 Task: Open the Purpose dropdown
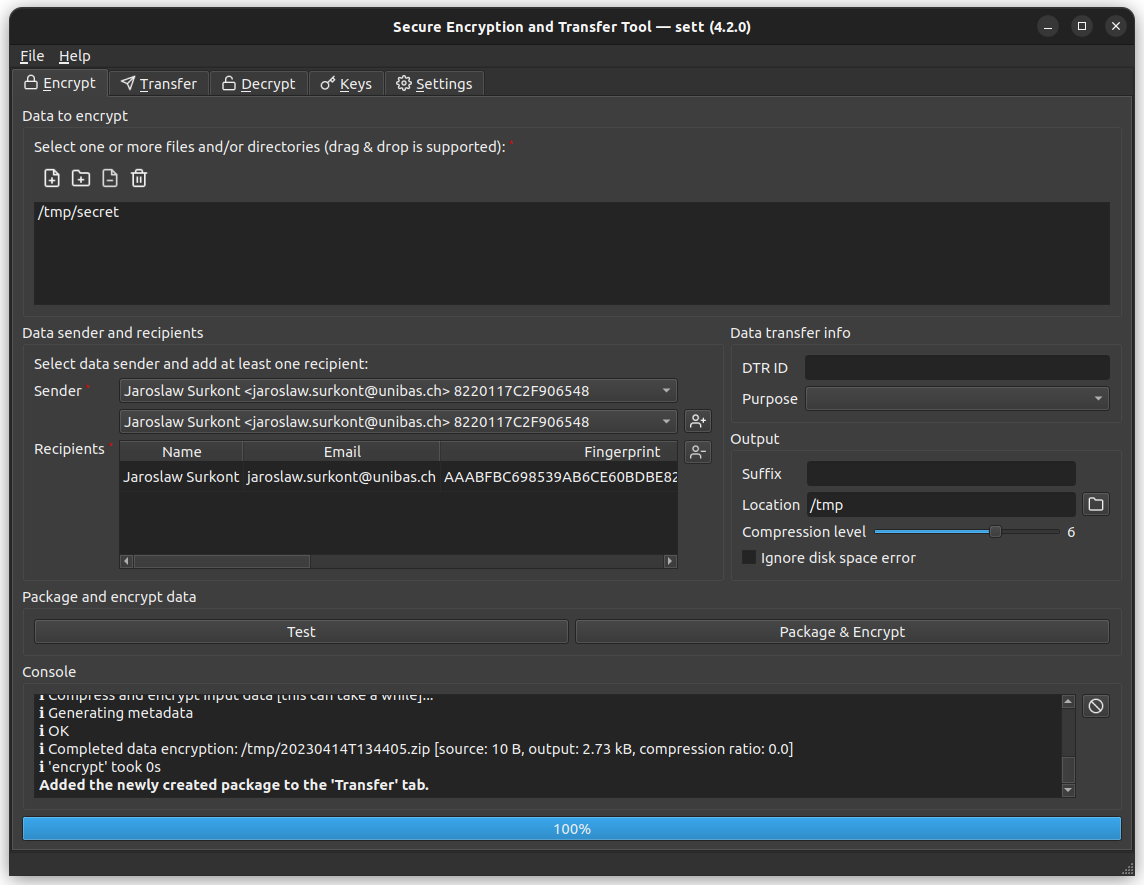(957, 399)
